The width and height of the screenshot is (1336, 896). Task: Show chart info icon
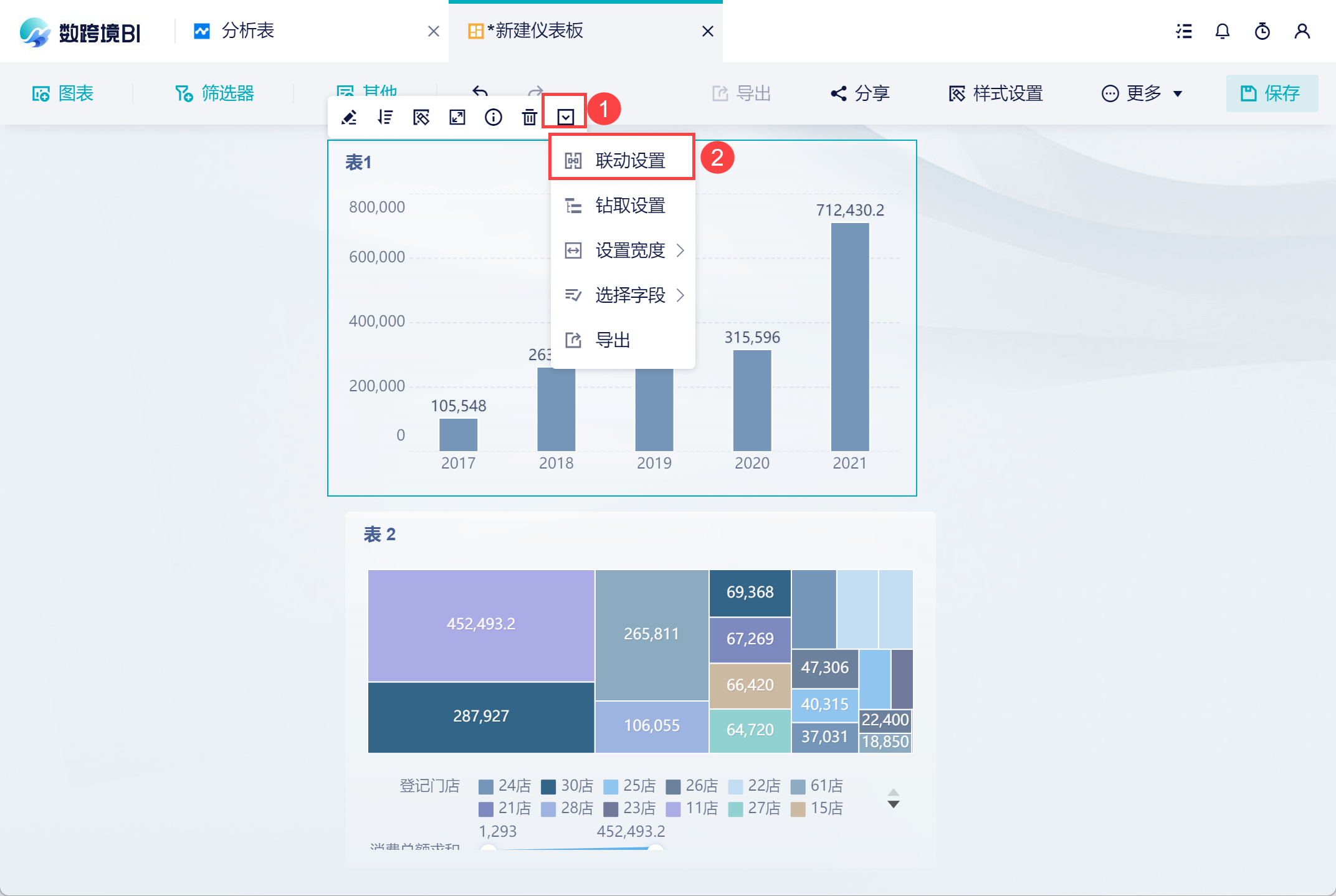tap(494, 117)
